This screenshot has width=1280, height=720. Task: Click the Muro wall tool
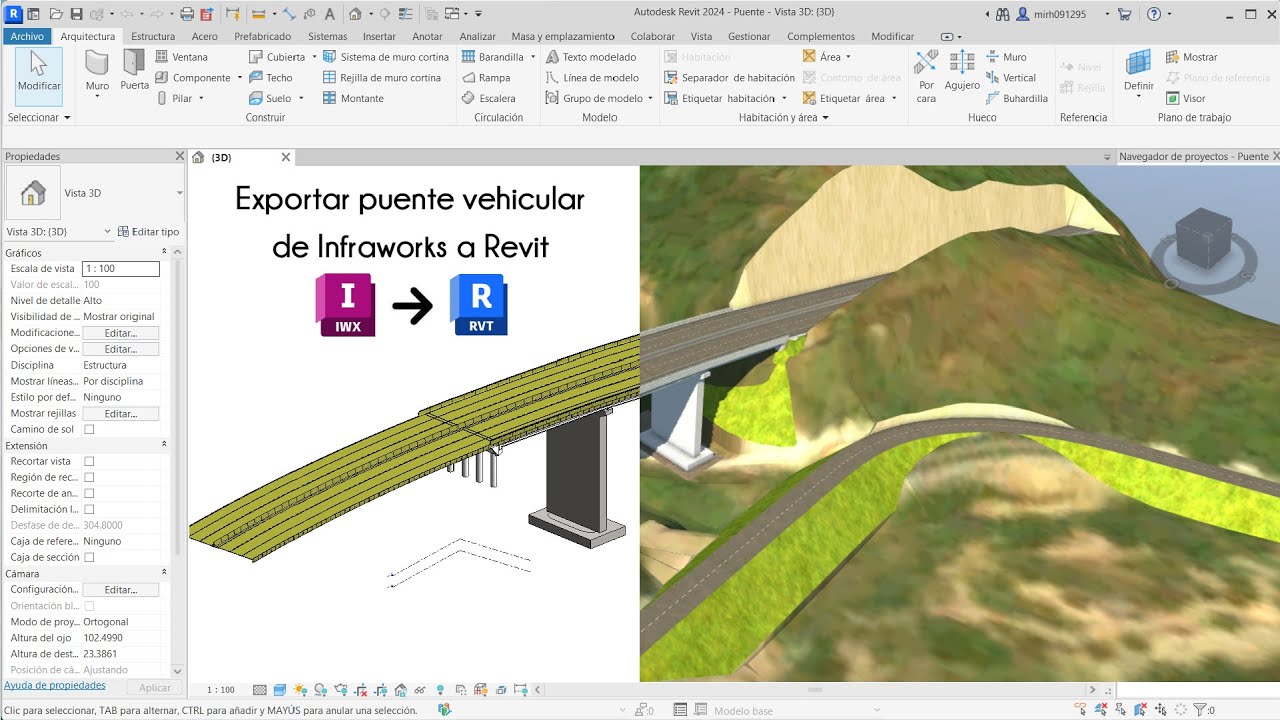[x=97, y=72]
